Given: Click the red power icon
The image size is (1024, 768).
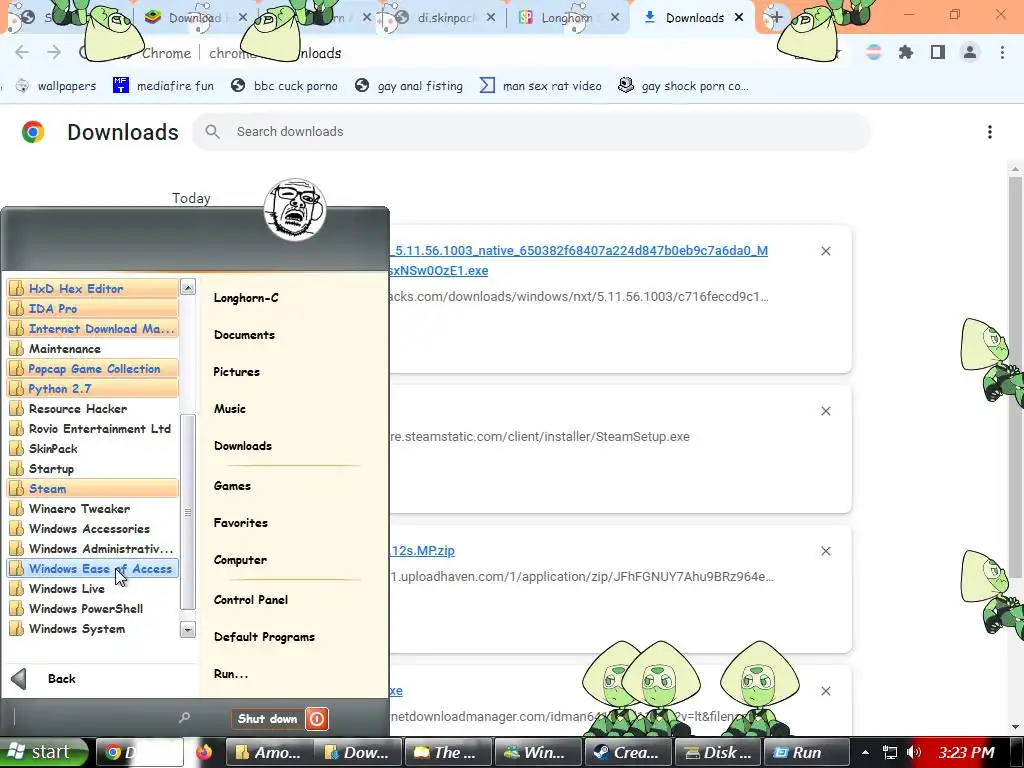Looking at the screenshot, I should (x=317, y=719).
